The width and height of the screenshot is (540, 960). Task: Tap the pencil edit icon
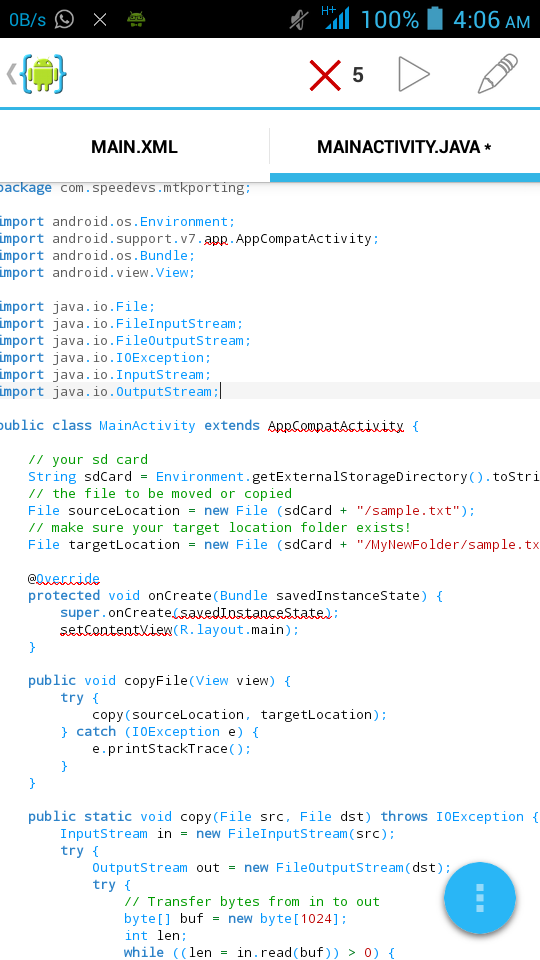point(497,73)
